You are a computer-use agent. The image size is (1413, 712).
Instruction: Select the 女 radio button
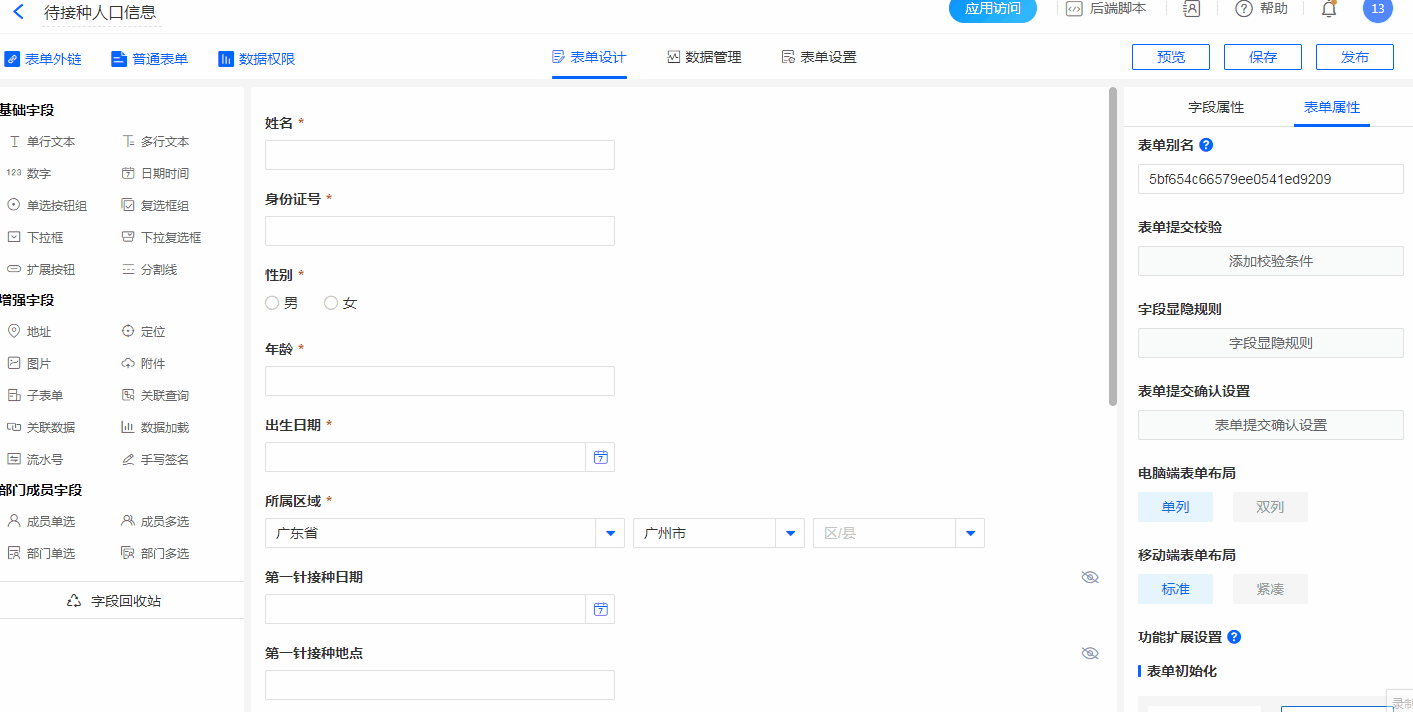point(331,303)
